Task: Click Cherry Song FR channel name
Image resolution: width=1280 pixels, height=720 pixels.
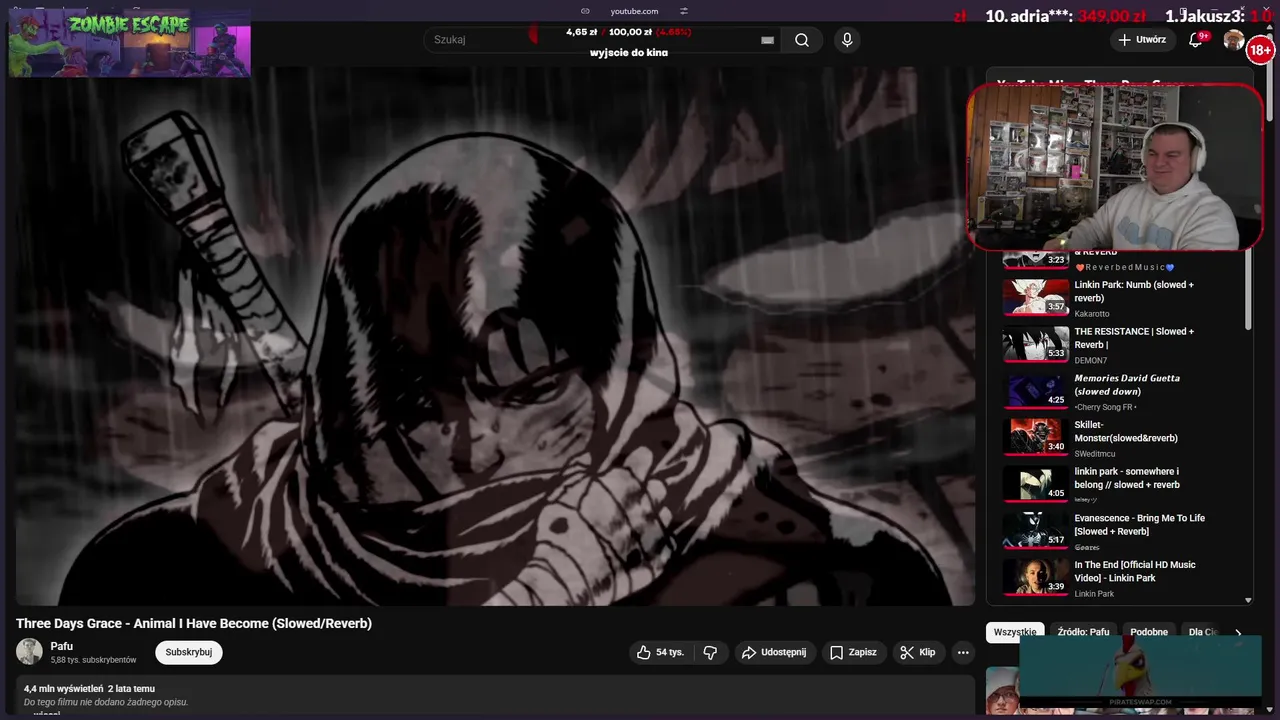Action: [x=1105, y=407]
